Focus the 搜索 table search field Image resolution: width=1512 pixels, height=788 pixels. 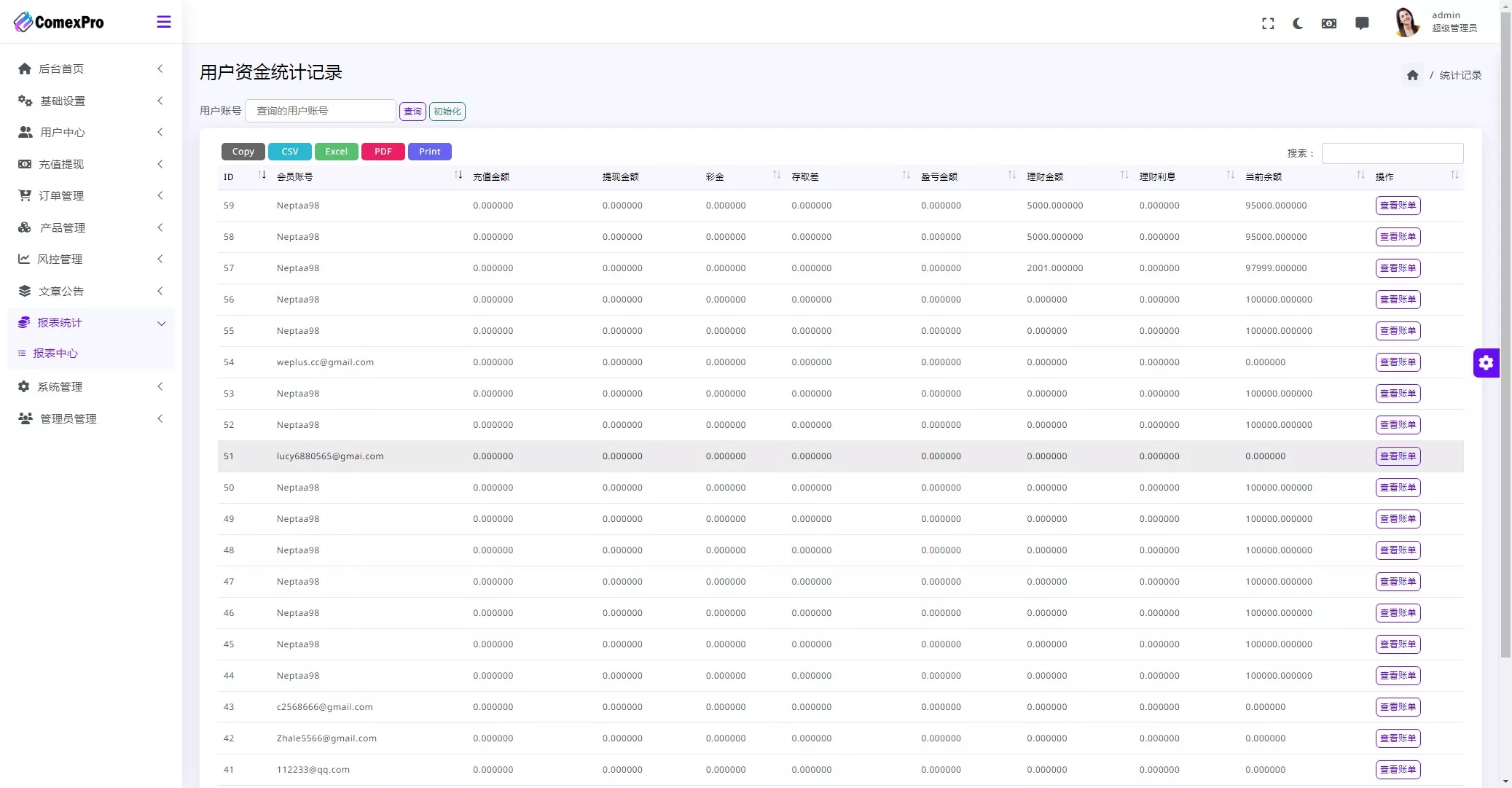tap(1392, 153)
